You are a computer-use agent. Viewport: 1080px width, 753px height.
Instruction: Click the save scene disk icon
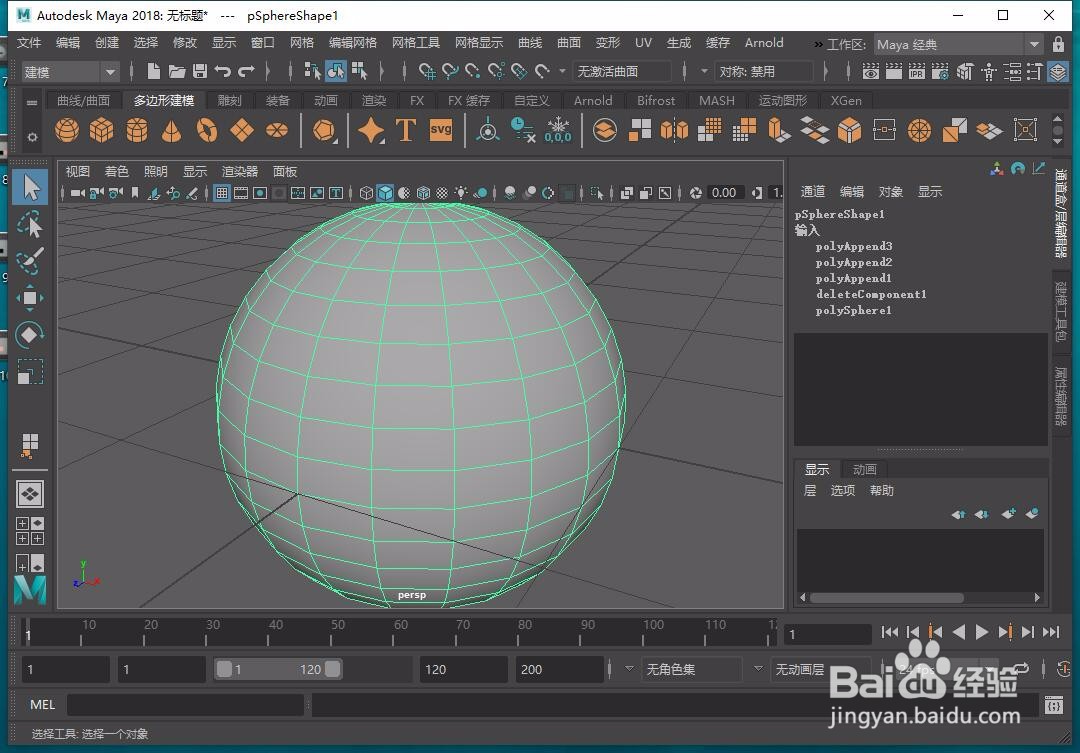(x=200, y=71)
